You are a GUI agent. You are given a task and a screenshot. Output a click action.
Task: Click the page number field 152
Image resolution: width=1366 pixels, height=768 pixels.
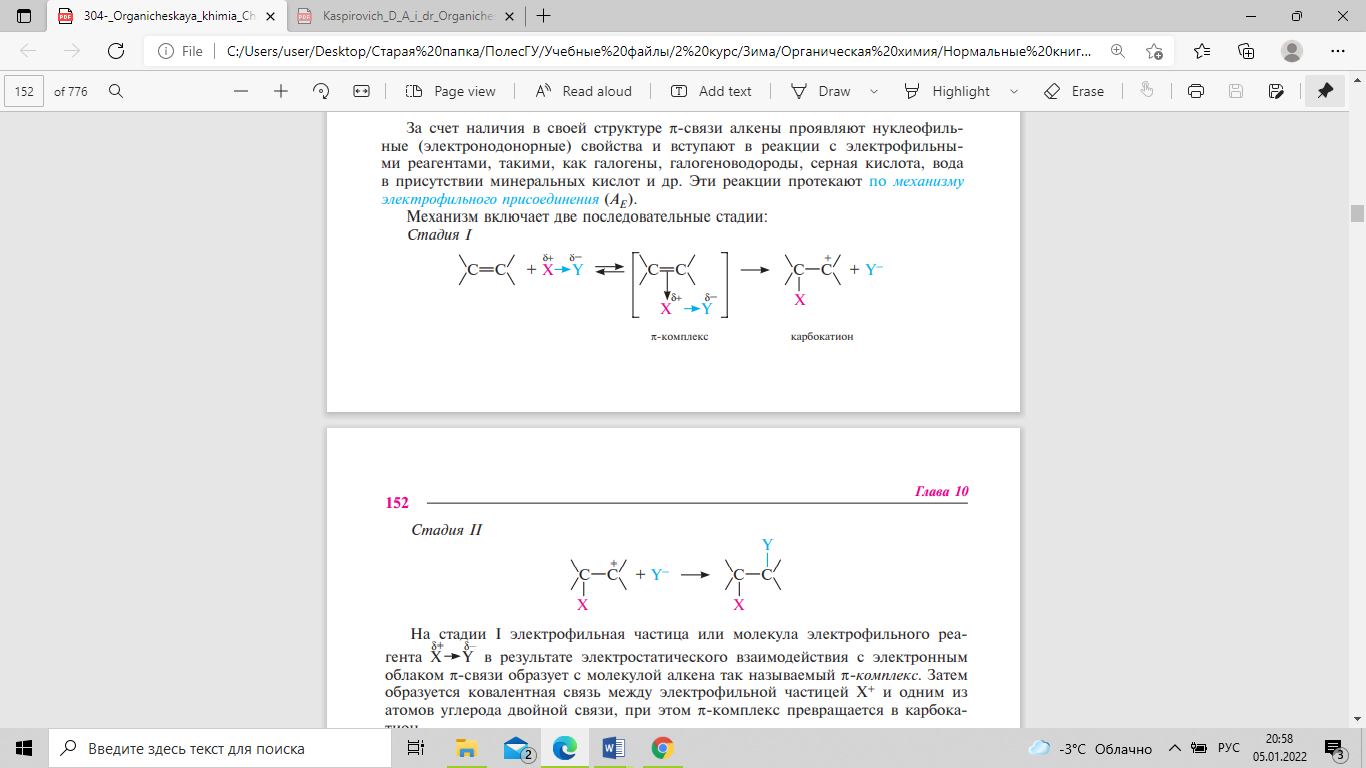[x=25, y=91]
